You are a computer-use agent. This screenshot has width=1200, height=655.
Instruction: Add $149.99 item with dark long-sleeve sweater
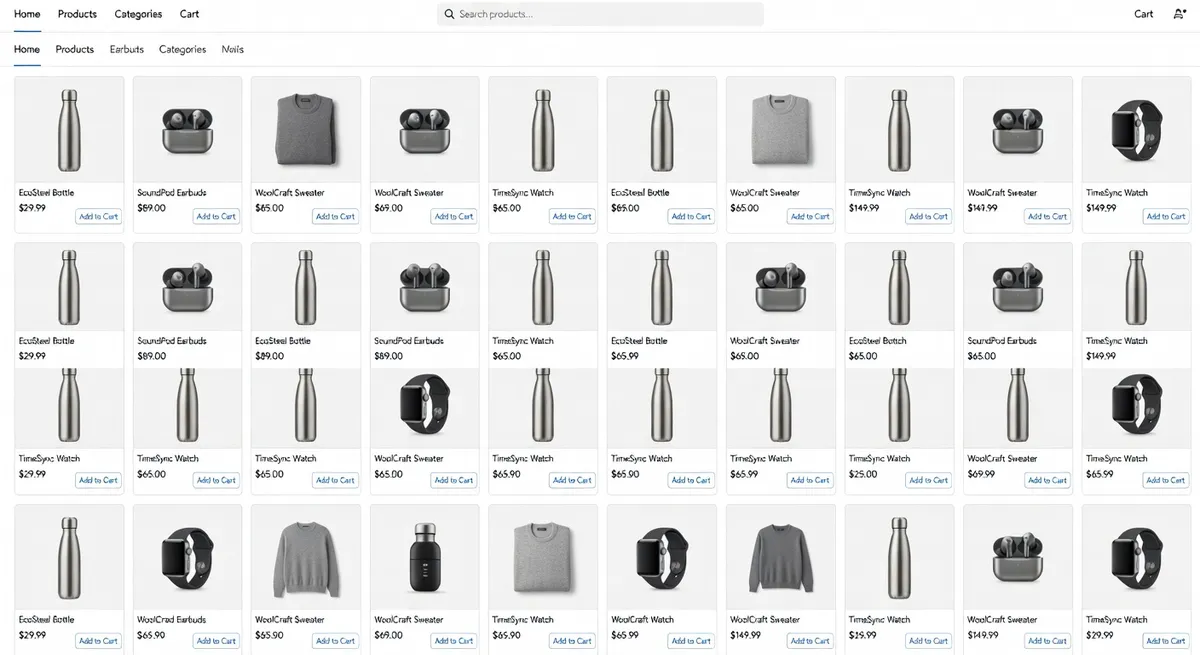(810, 641)
